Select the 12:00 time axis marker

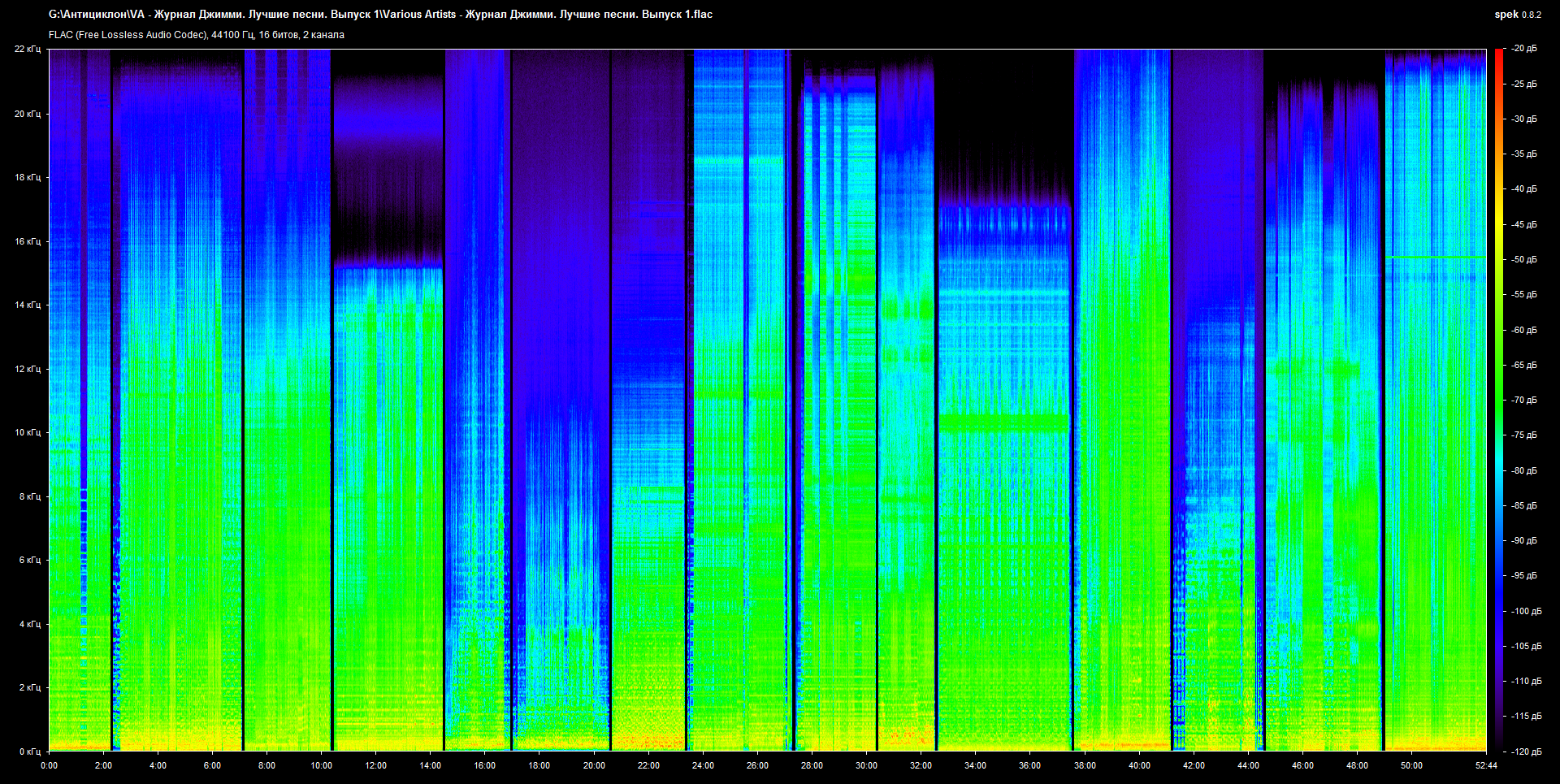376,765
